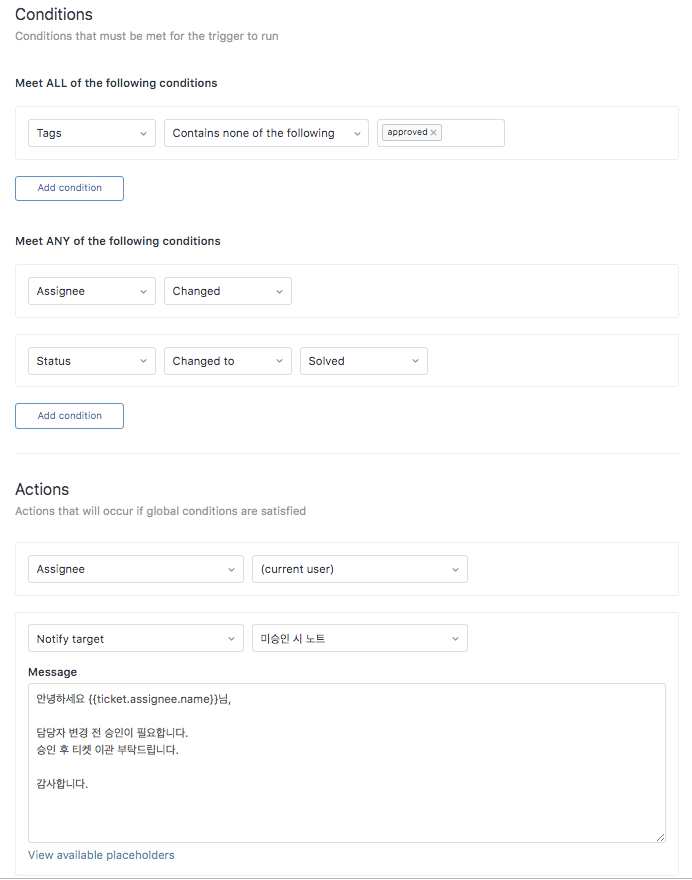Expand the (current user) value dropdown
The height and width of the screenshot is (880, 692).
[360, 569]
